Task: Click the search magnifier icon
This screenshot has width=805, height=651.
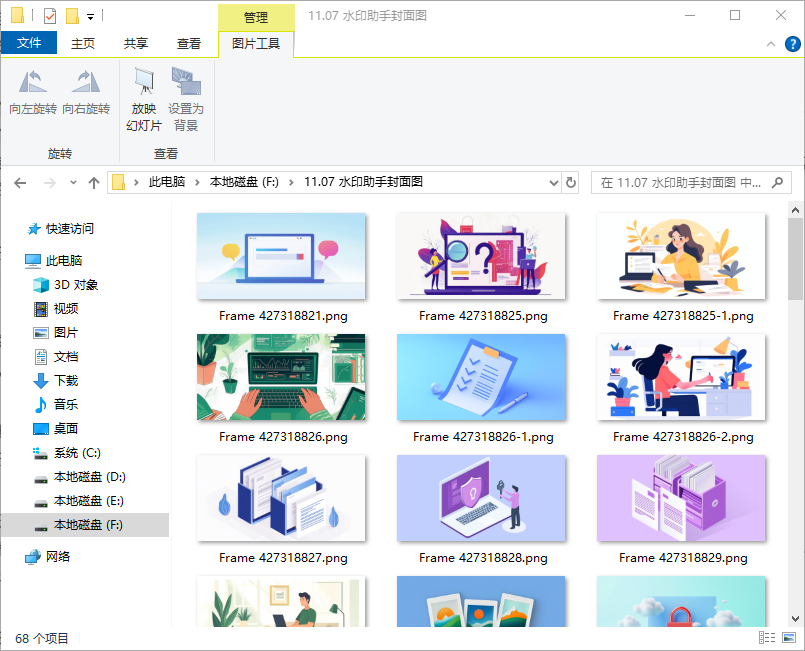Action: pos(777,183)
